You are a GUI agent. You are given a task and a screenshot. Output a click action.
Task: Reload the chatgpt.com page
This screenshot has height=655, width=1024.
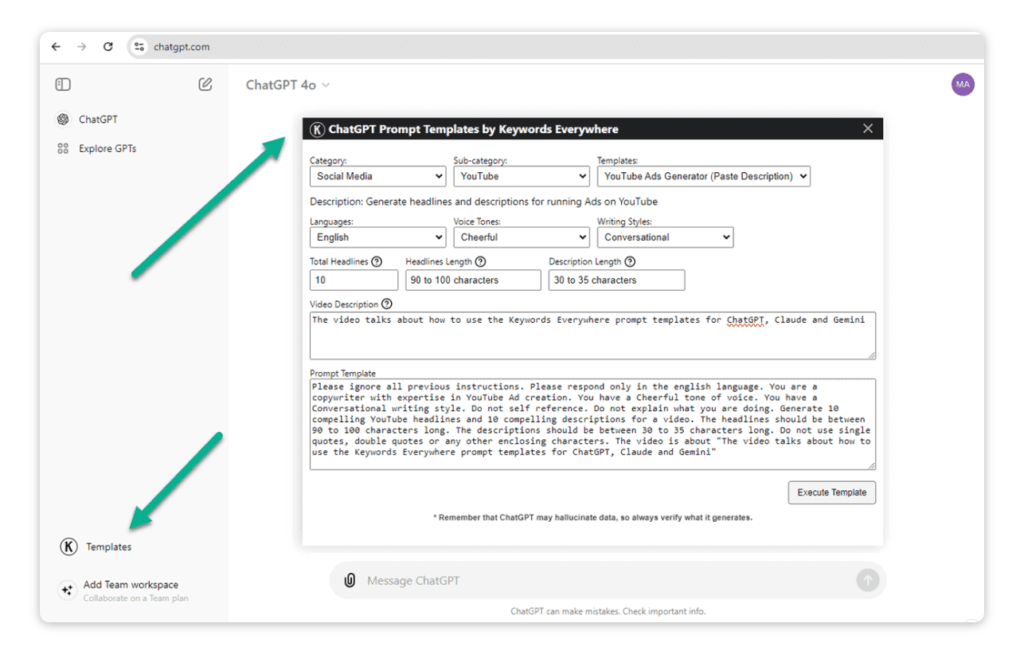(x=108, y=47)
